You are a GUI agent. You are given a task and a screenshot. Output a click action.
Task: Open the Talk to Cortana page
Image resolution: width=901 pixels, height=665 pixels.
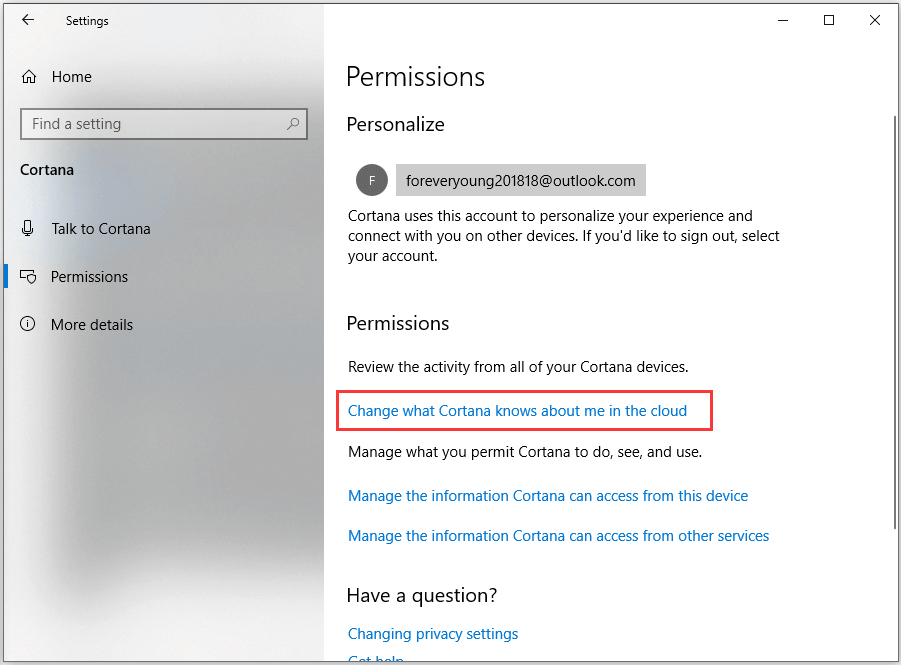tap(101, 229)
